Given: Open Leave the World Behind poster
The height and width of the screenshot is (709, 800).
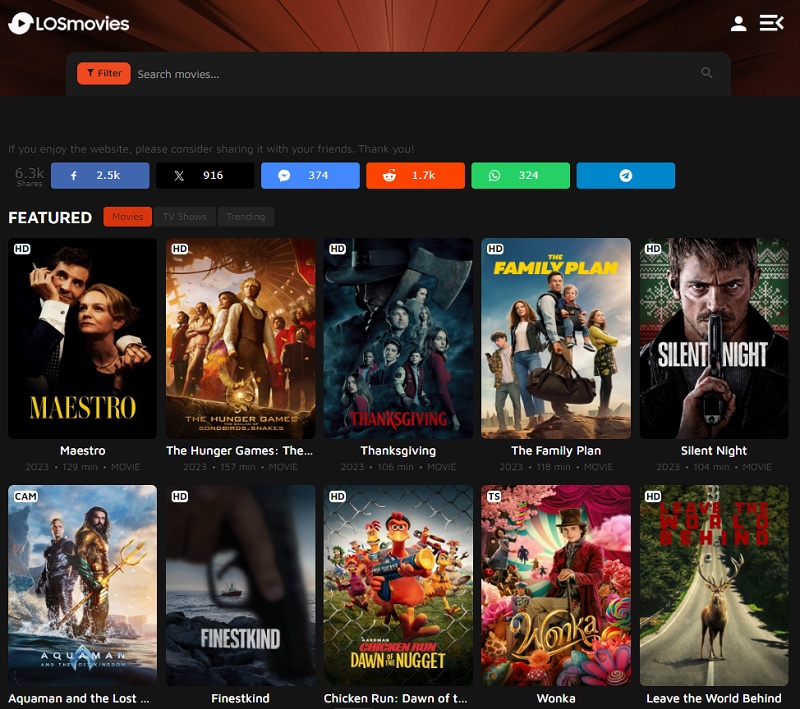Looking at the screenshot, I should (x=714, y=585).
